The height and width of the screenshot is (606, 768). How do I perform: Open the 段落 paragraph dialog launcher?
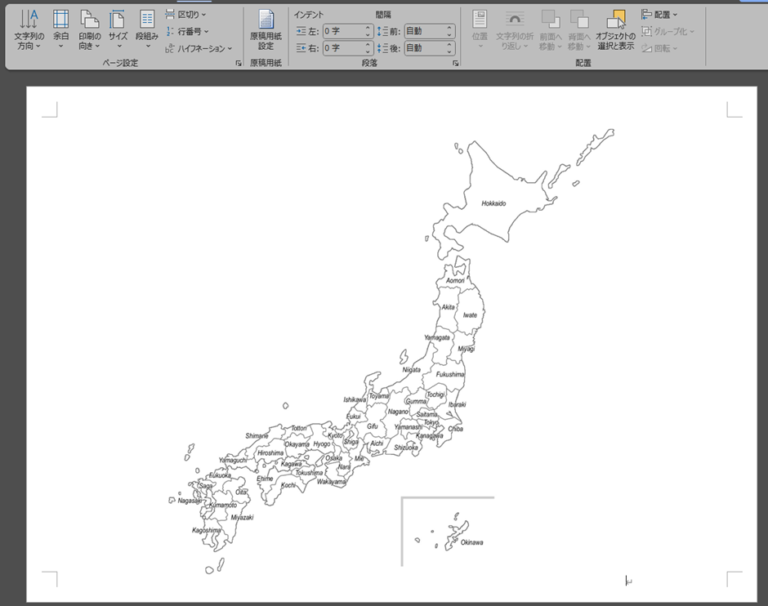point(455,63)
